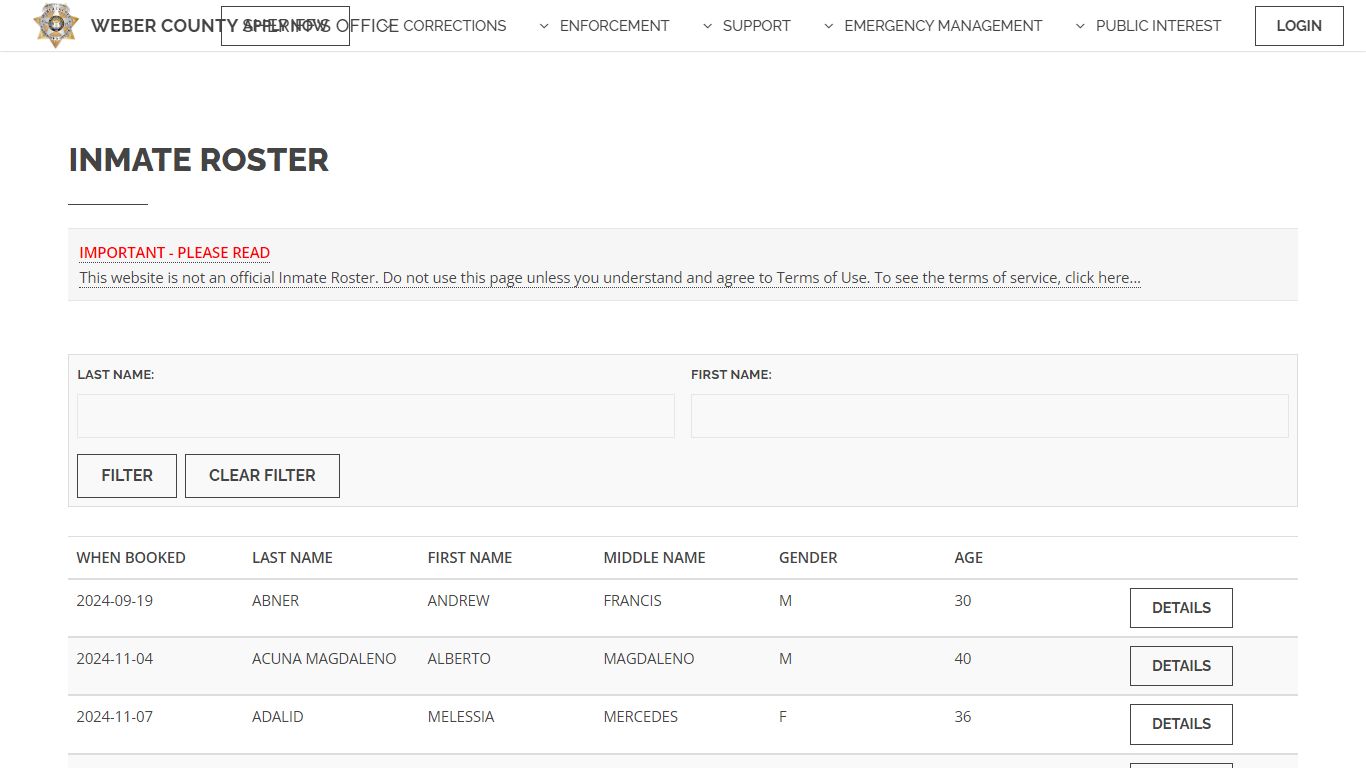Viewport: 1366px width, 768px height.
Task: Select last name ADALID cell
Action: point(278,717)
